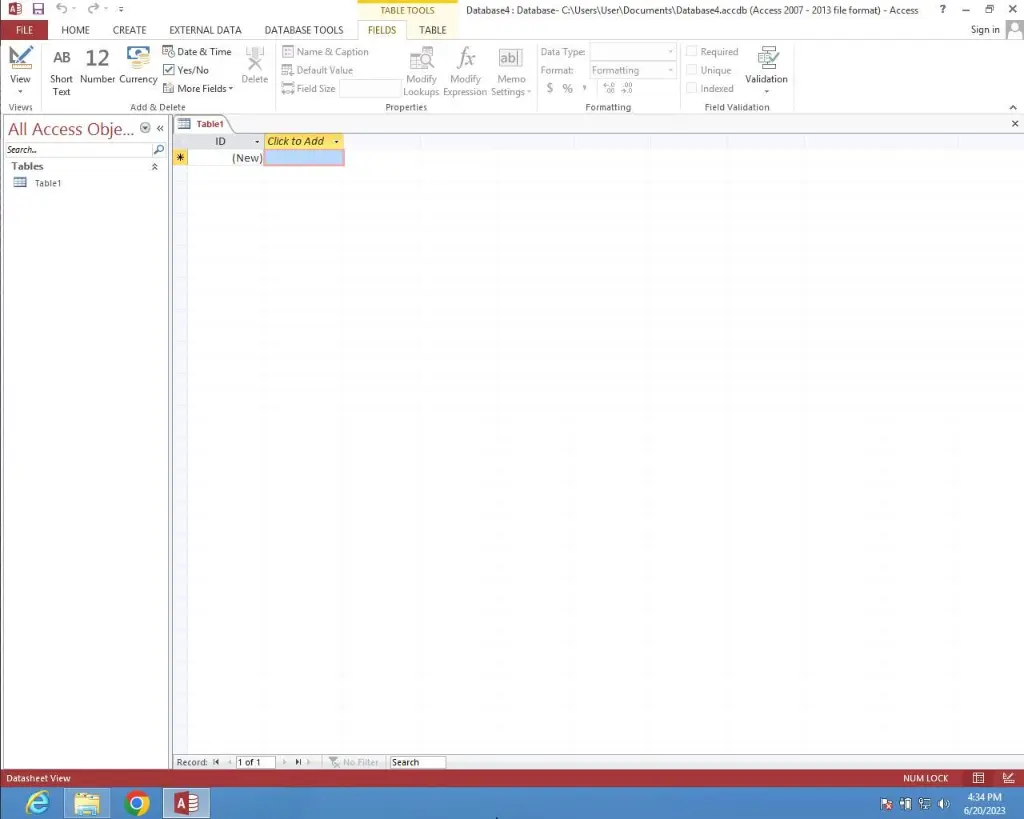Screen dimensions: 1024x819
Task: Open the All Access Objects category menu
Action: click(x=145, y=129)
